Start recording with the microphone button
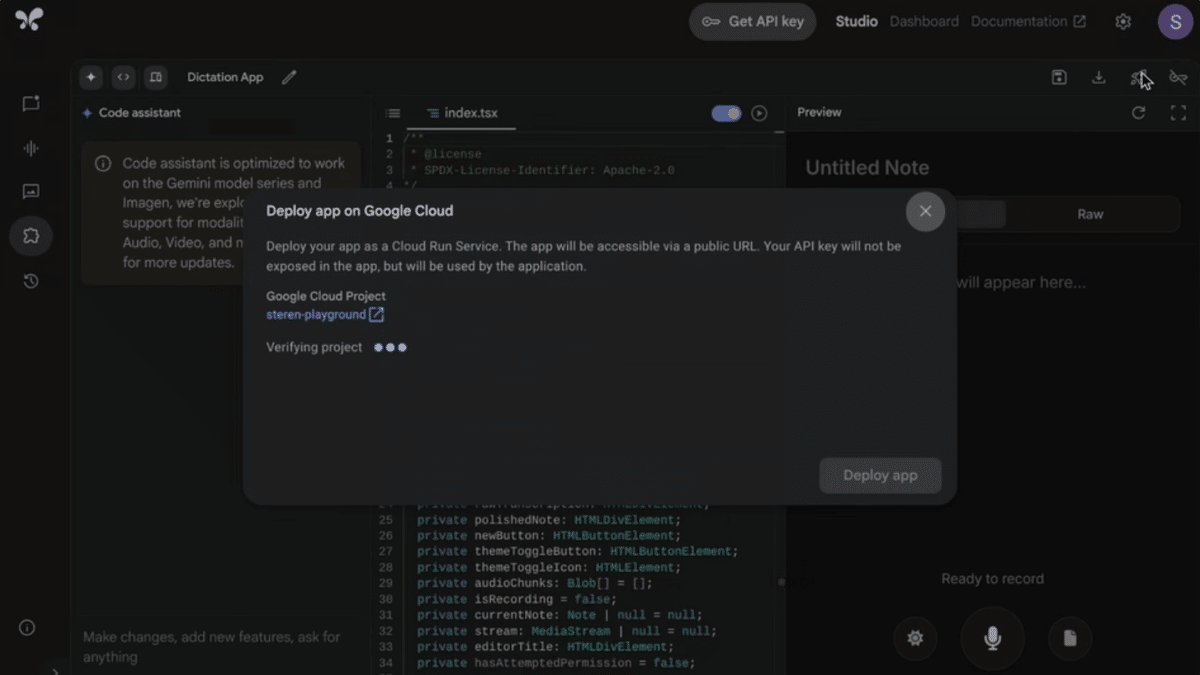 [992, 638]
